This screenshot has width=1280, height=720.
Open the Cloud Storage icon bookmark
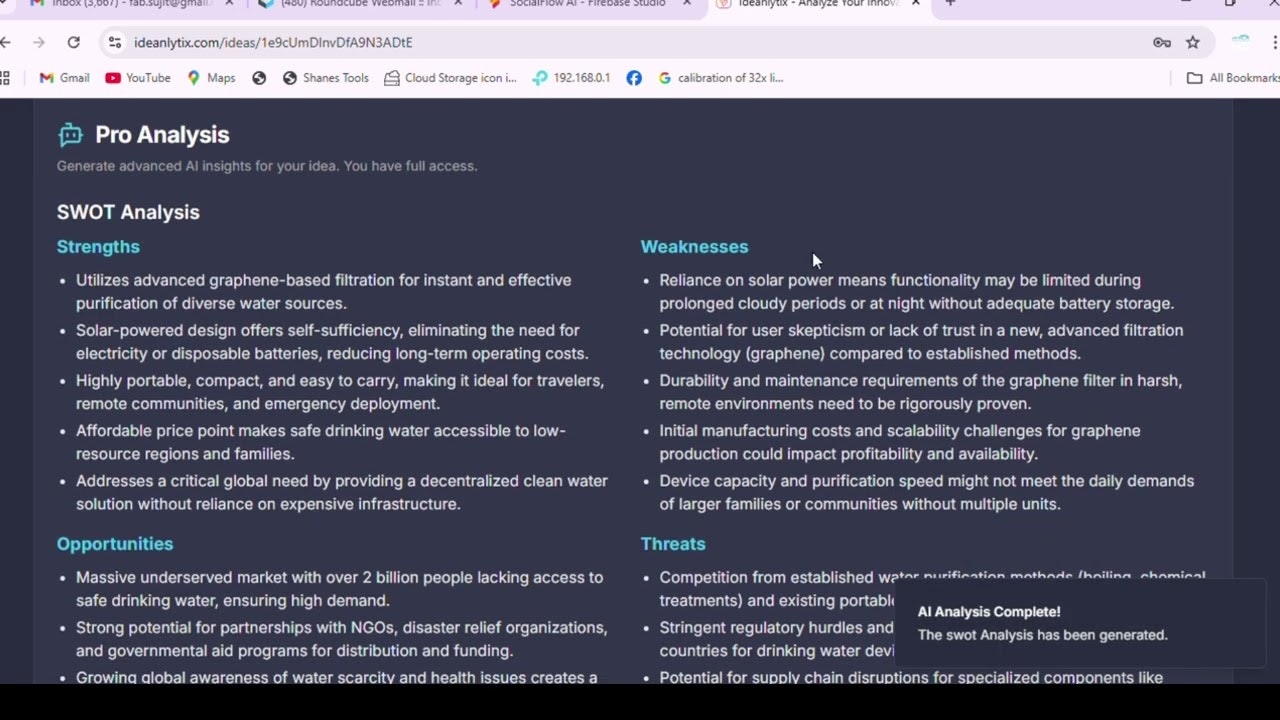[x=450, y=77]
